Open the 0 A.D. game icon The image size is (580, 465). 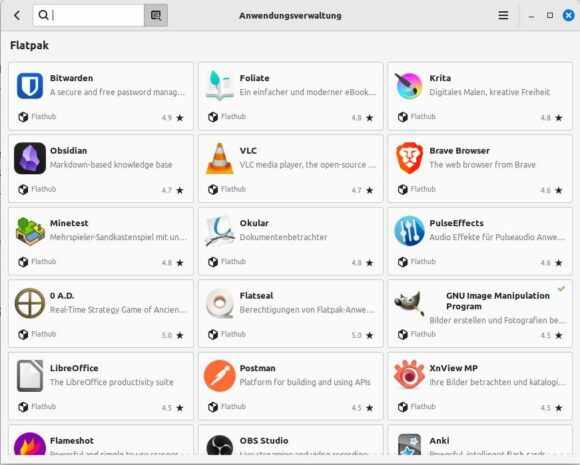[30, 303]
